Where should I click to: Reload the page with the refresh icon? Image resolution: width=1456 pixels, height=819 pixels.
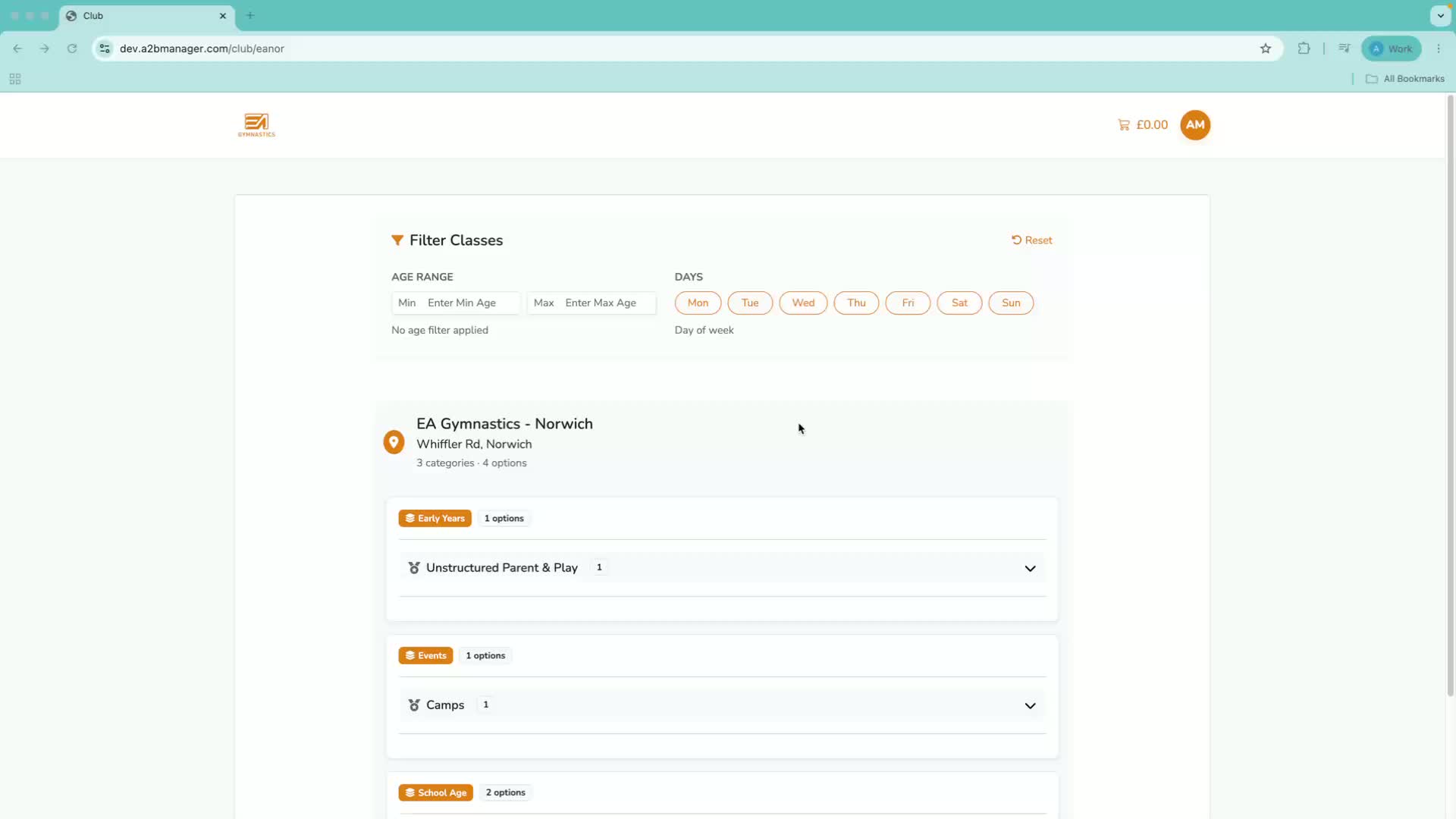point(72,49)
